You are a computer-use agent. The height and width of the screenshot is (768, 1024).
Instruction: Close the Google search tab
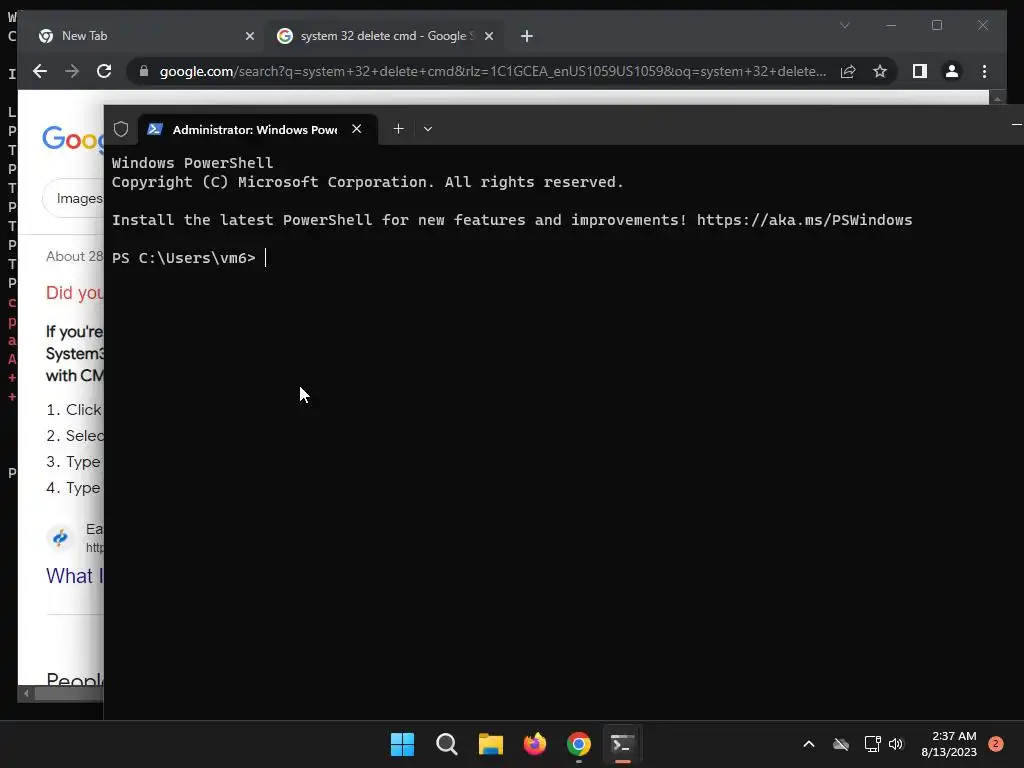tap(488, 36)
